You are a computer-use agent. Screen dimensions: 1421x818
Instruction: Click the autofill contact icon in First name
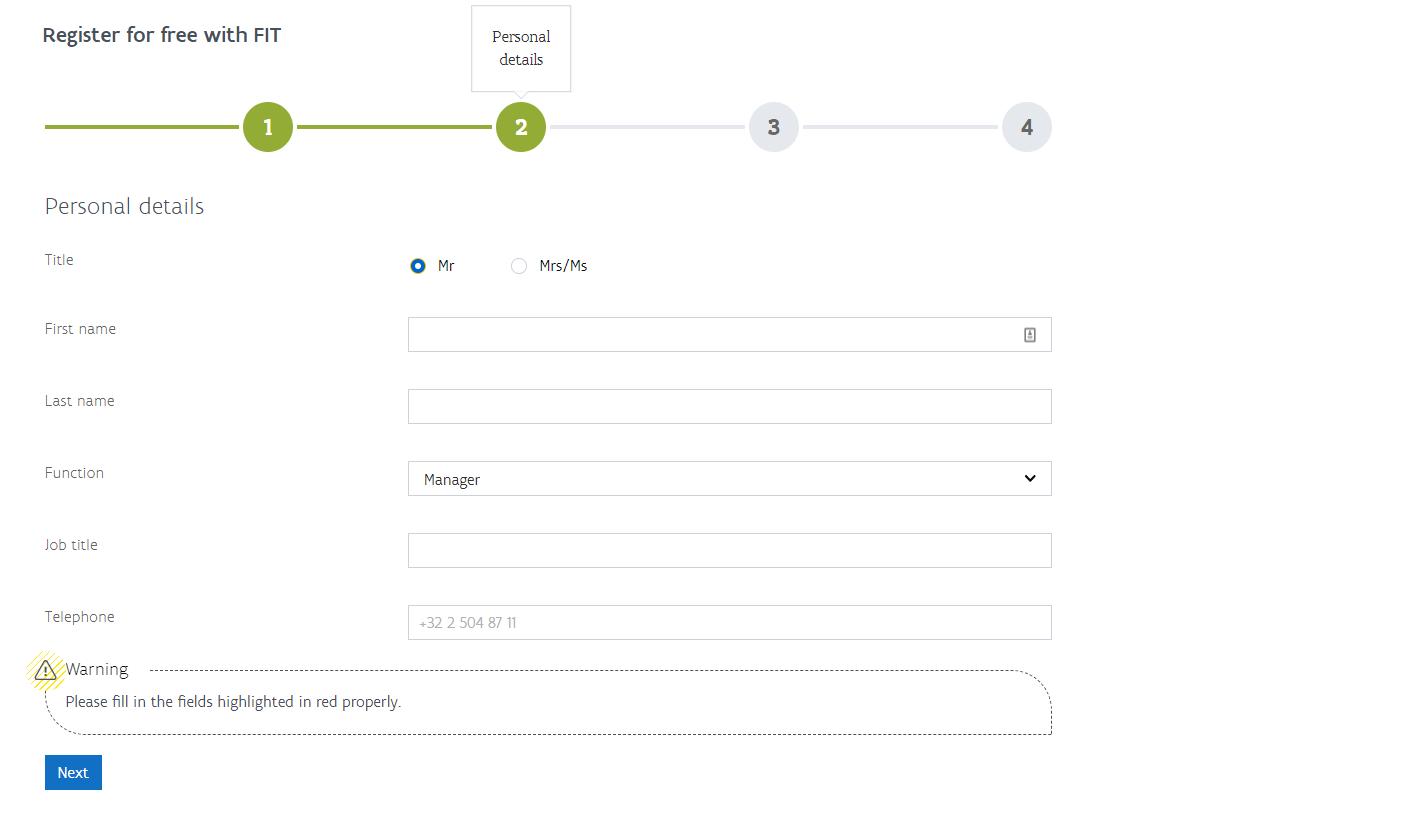[1030, 335]
